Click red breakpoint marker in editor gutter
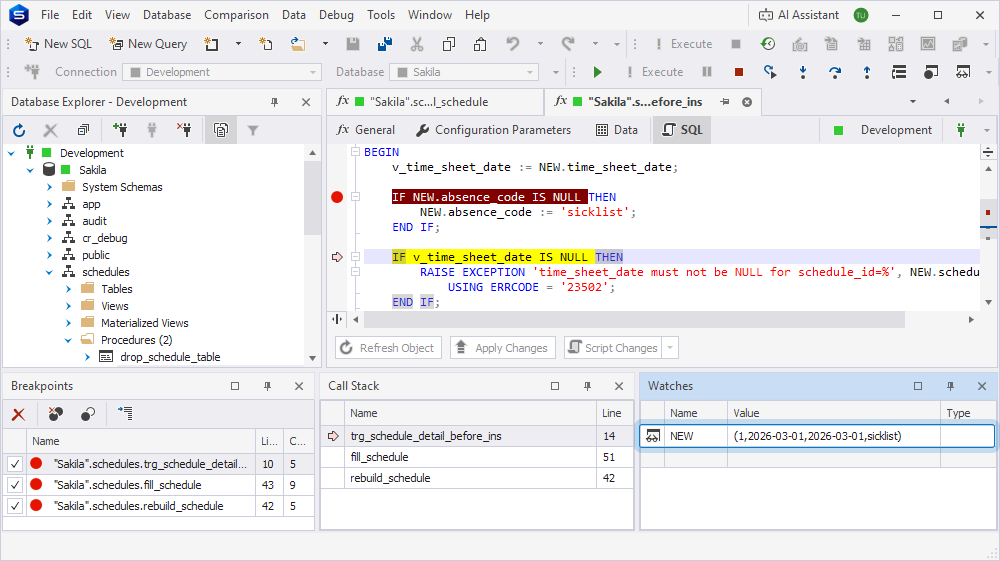1000x561 pixels. pyautogui.click(x=337, y=197)
